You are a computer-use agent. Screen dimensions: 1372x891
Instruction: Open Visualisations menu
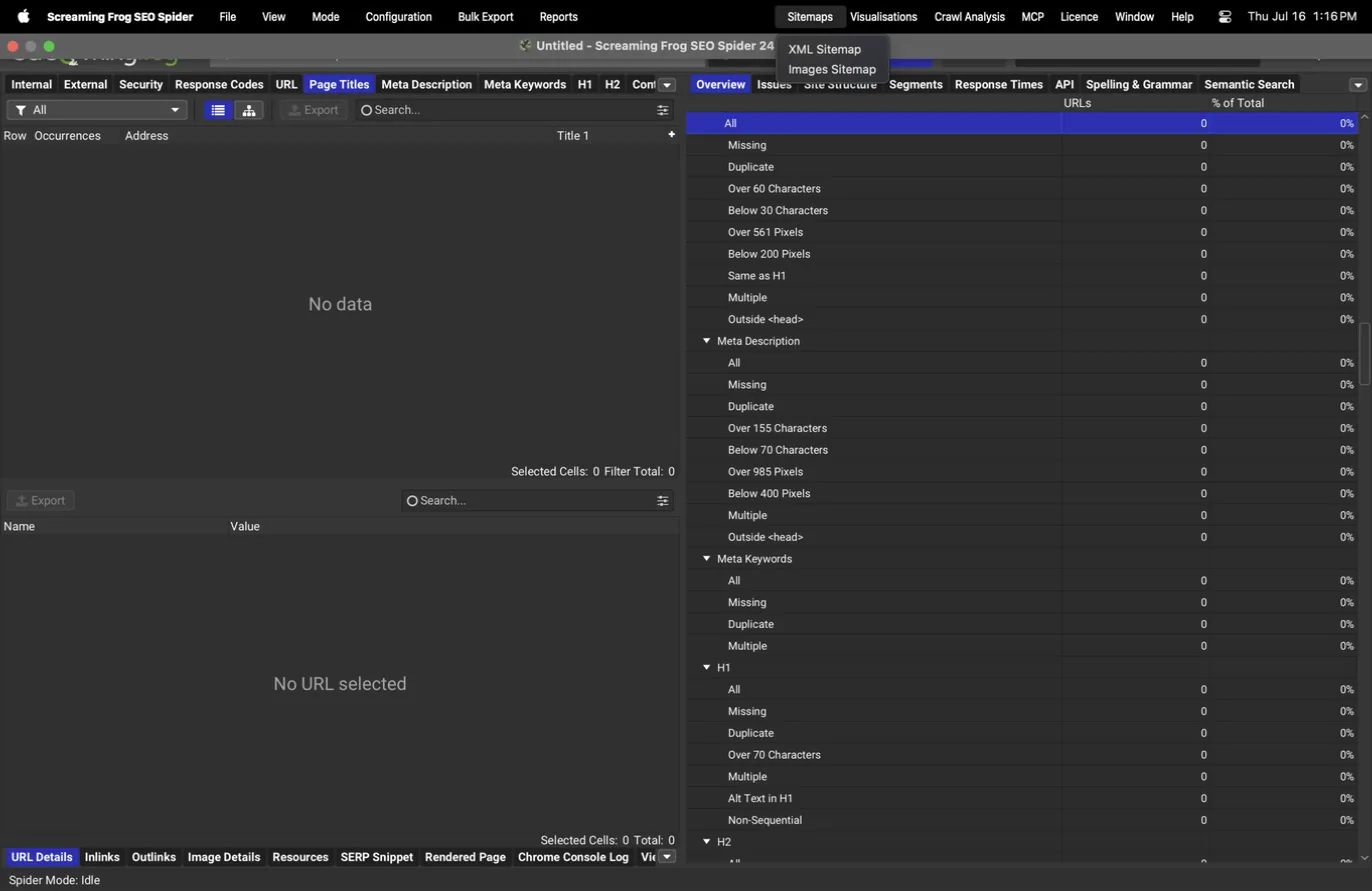pyautogui.click(x=883, y=16)
